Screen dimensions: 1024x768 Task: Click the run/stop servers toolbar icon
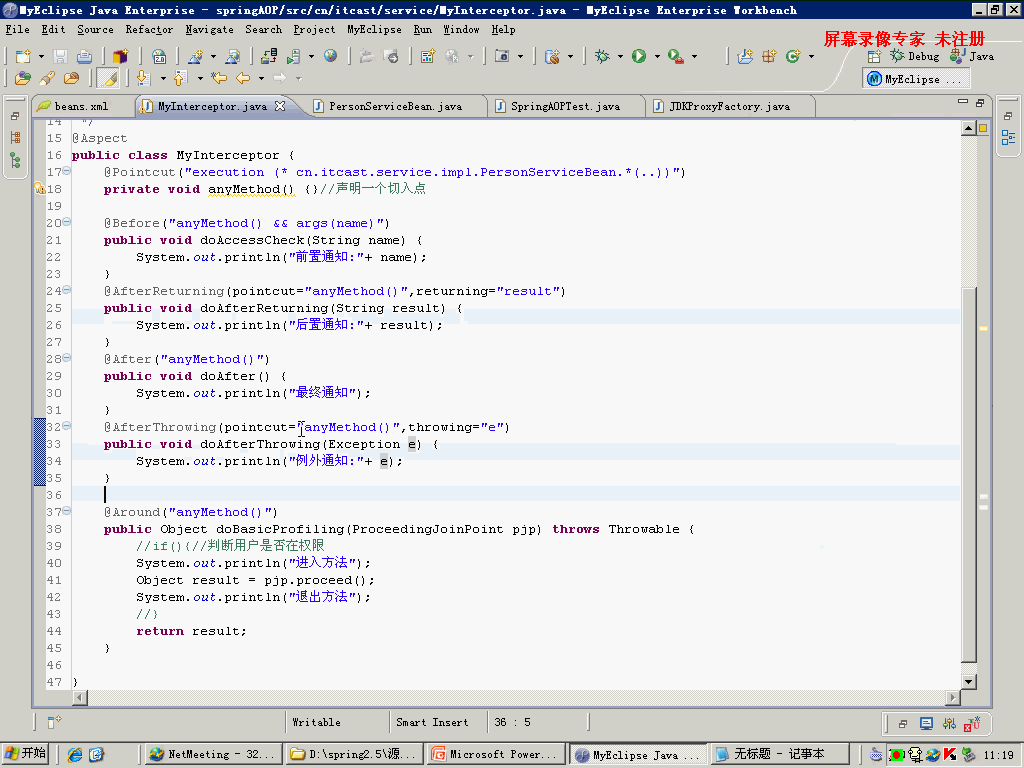[294, 56]
